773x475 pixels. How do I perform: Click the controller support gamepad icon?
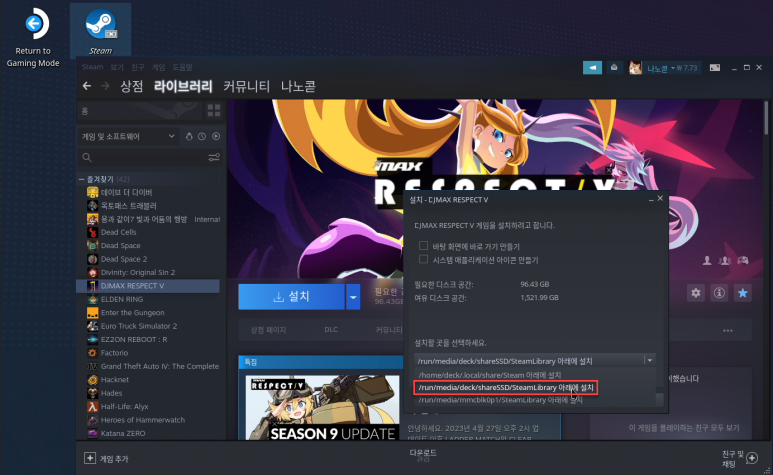point(742,260)
